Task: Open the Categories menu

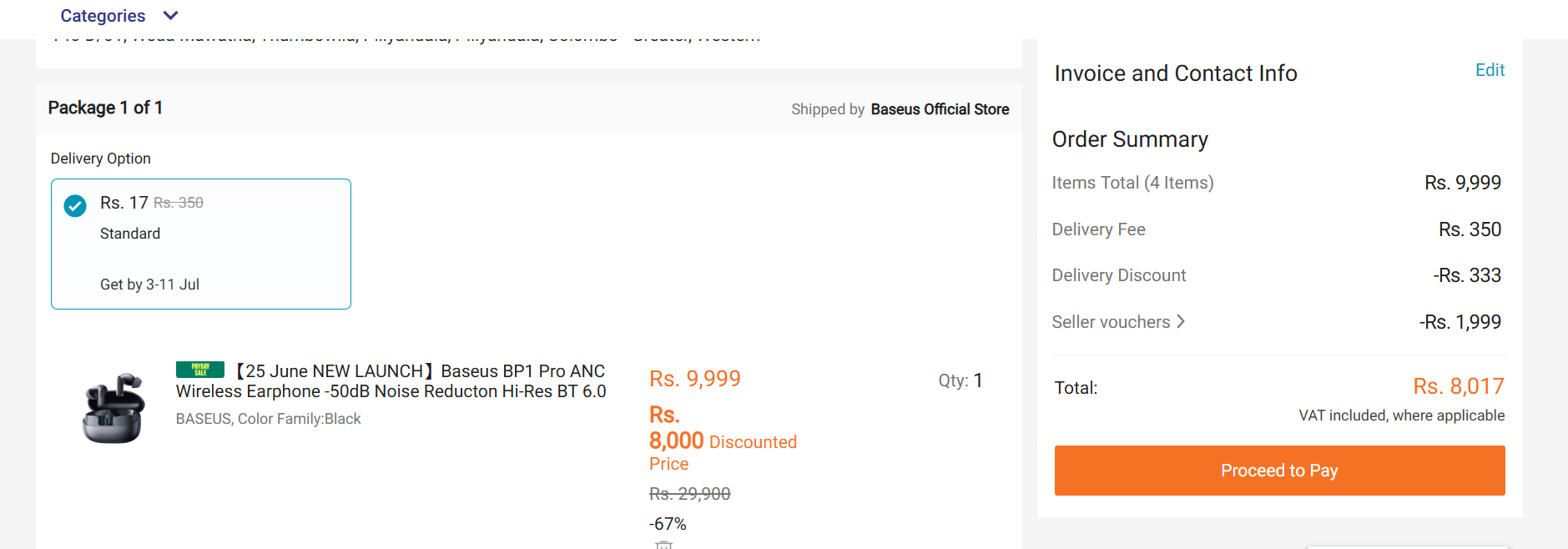Action: [x=103, y=16]
